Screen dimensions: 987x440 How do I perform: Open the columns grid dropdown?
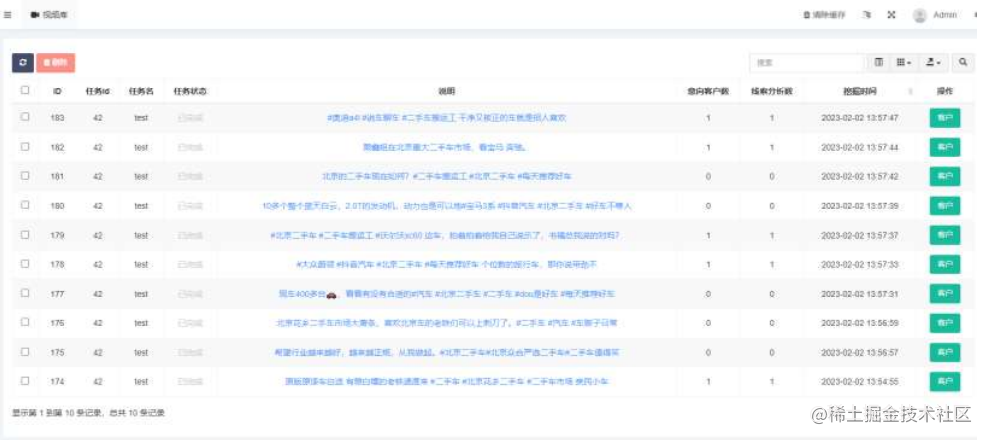(x=903, y=62)
